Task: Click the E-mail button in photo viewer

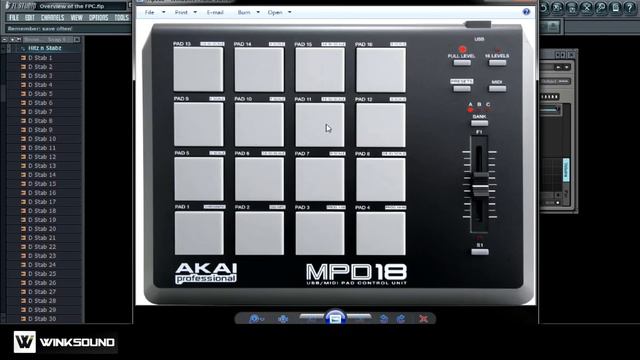Action: [215, 12]
